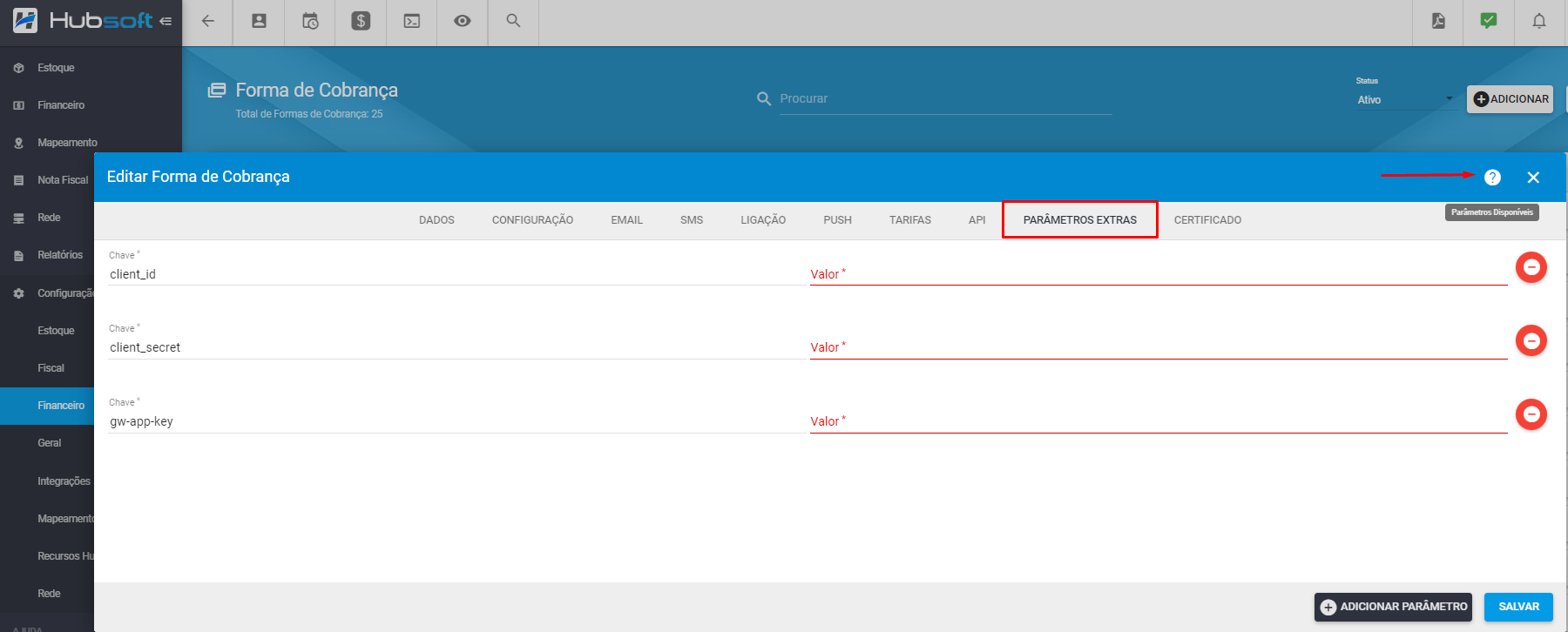Switch to the DADOS tab
This screenshot has width=1568, height=632.
tap(436, 220)
